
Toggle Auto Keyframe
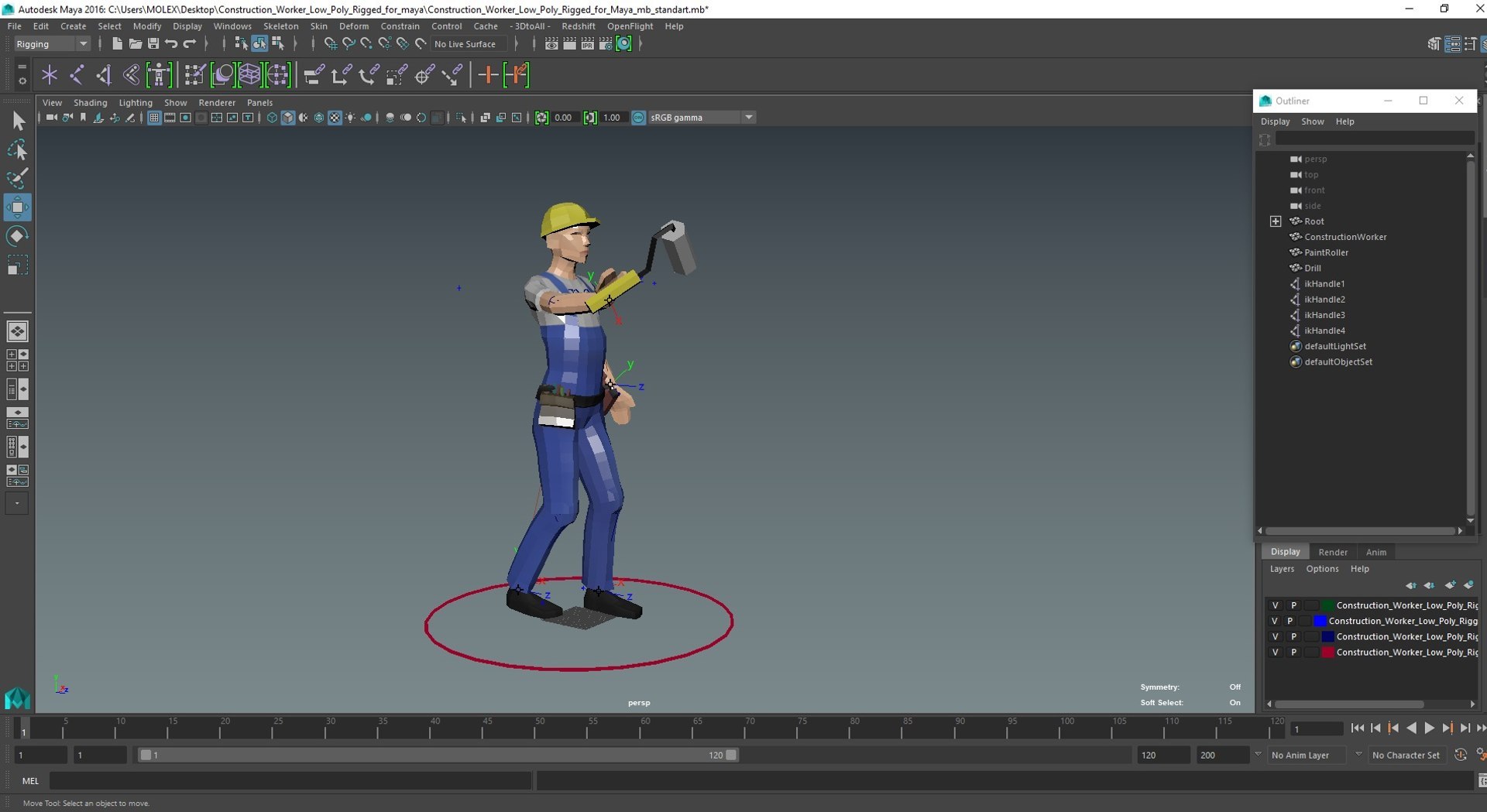point(1461,755)
